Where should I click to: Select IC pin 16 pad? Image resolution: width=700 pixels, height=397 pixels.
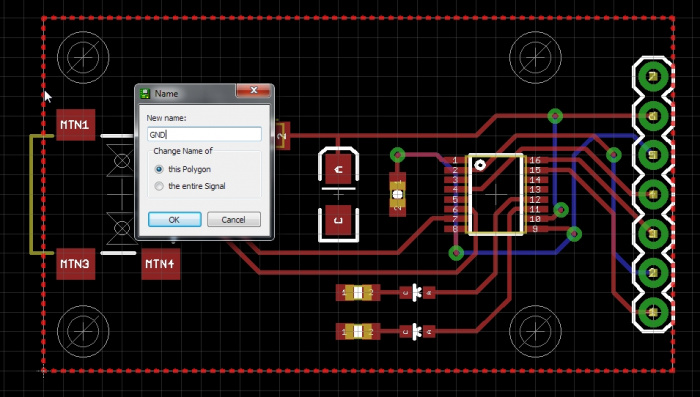click(x=535, y=160)
